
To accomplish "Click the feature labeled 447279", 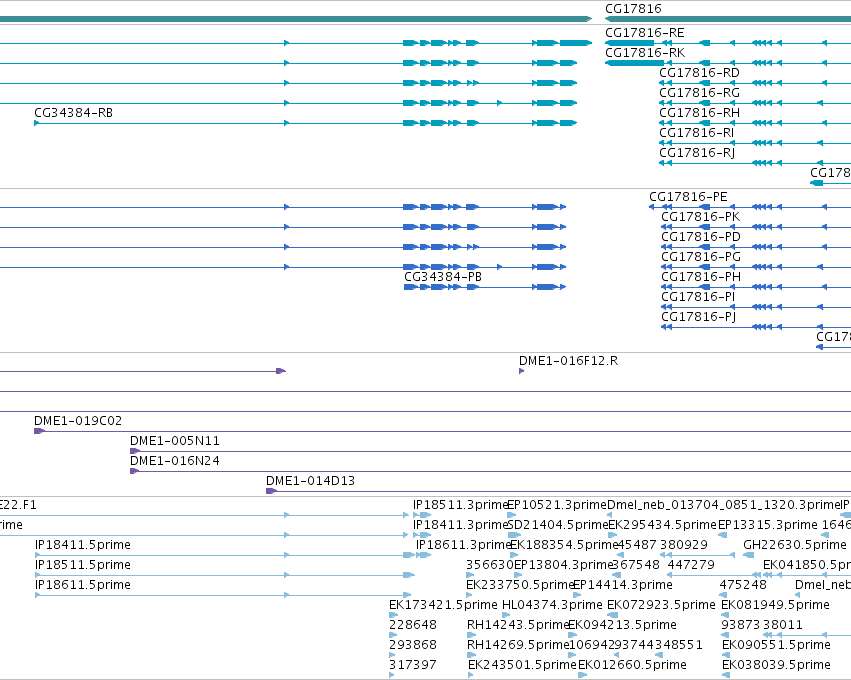I will tap(691, 565).
